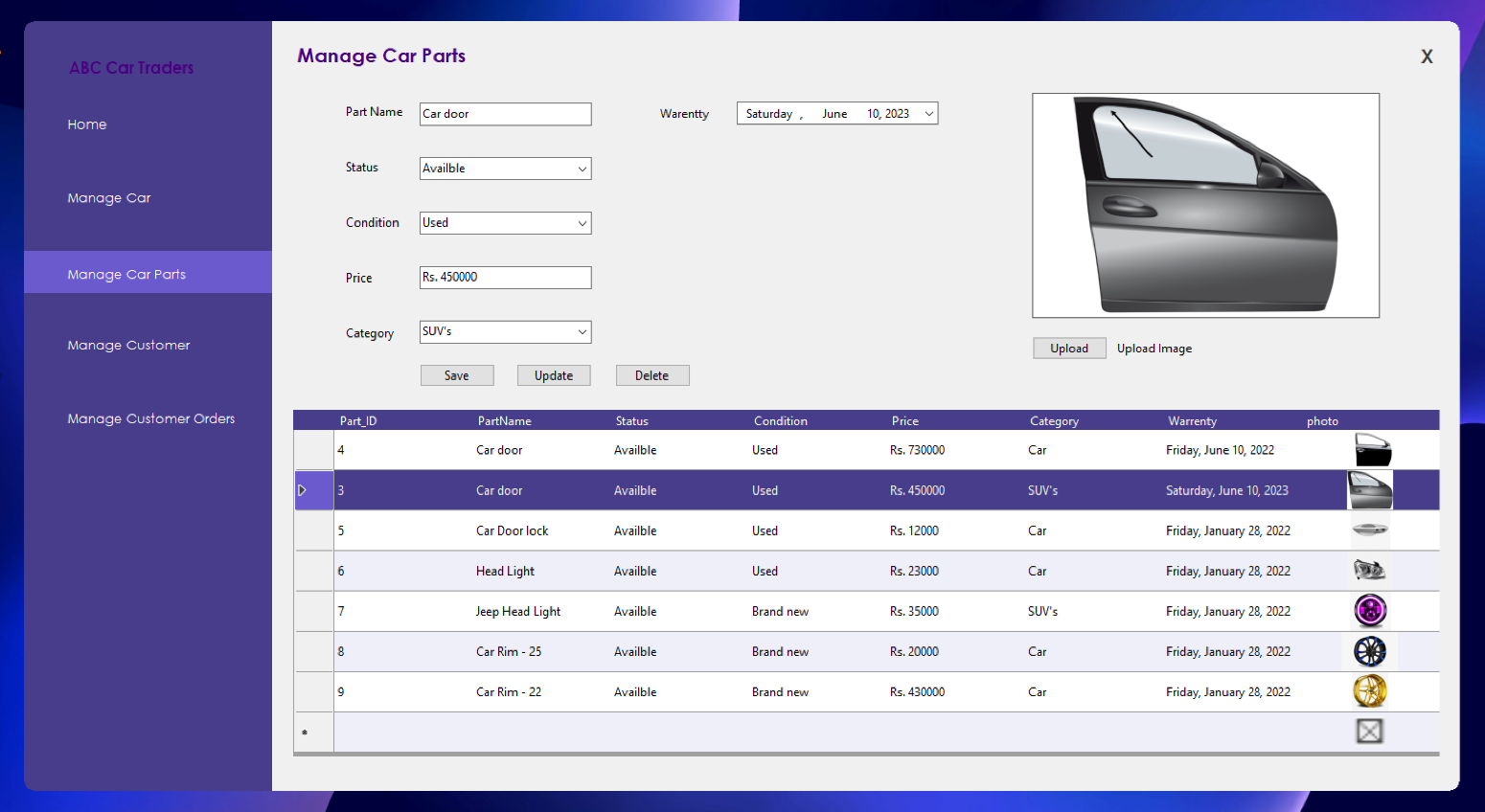Click the Delete button
Viewport: 1485px width, 812px height.
(x=652, y=375)
